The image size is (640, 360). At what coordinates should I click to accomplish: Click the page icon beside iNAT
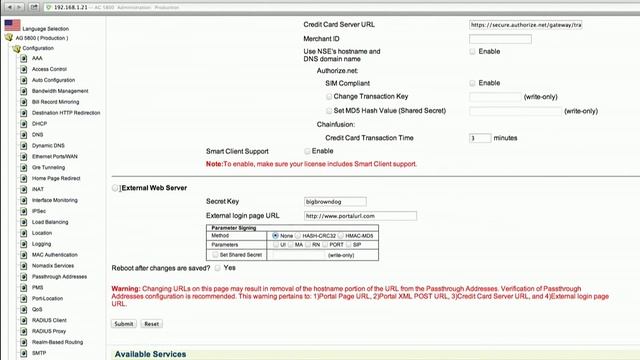coord(24,189)
